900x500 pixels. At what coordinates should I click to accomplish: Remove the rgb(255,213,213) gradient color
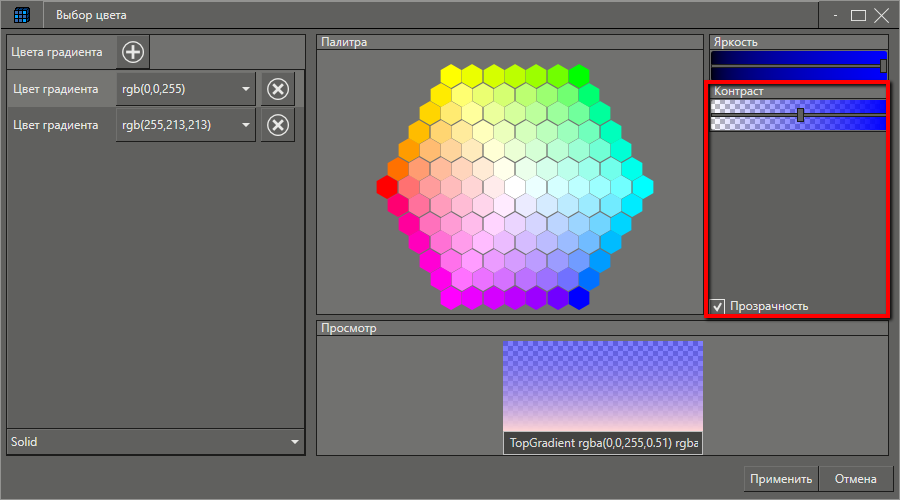[278, 125]
